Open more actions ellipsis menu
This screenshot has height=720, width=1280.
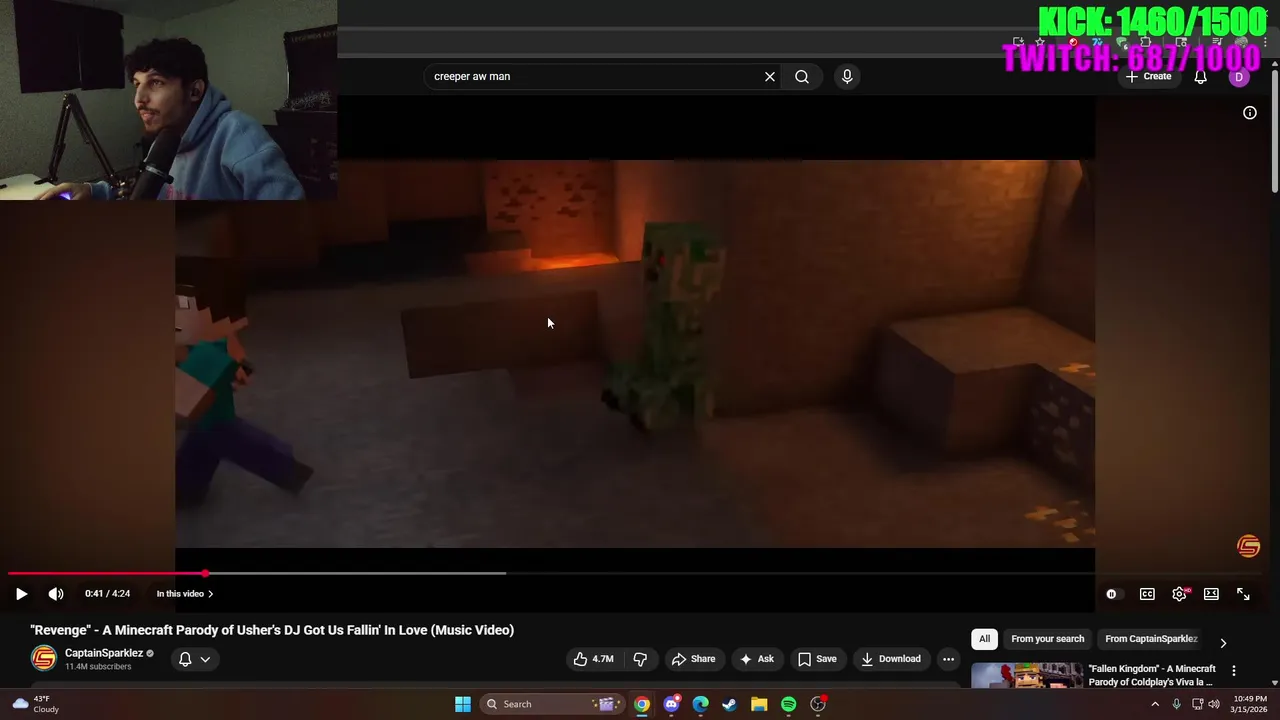pos(948,659)
